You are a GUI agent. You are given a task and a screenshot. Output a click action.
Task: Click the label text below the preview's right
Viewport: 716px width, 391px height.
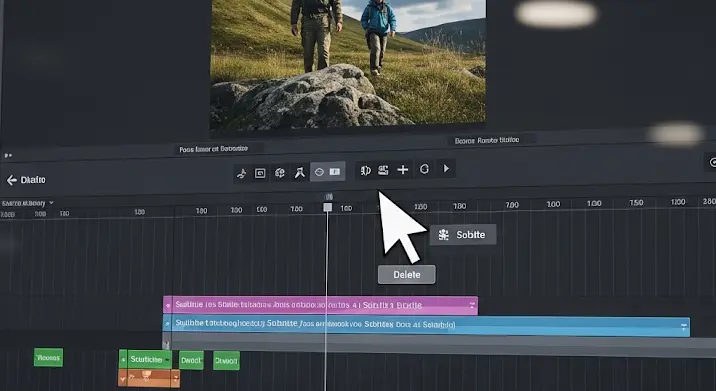tap(487, 140)
